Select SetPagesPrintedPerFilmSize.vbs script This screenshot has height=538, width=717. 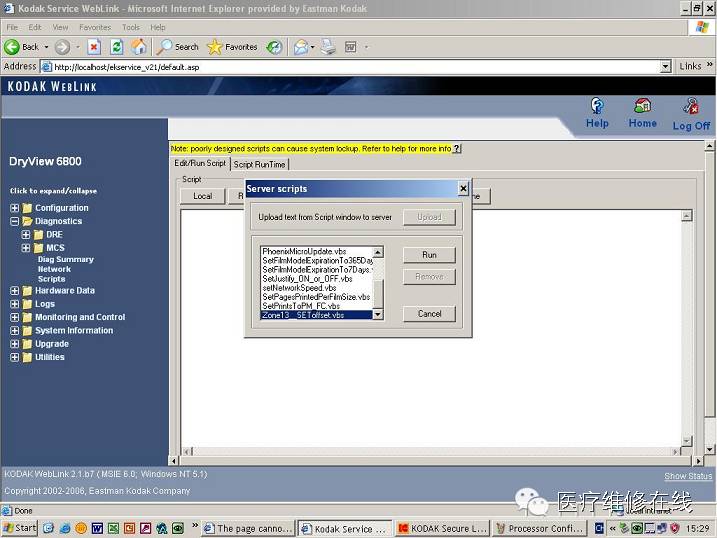pos(316,297)
